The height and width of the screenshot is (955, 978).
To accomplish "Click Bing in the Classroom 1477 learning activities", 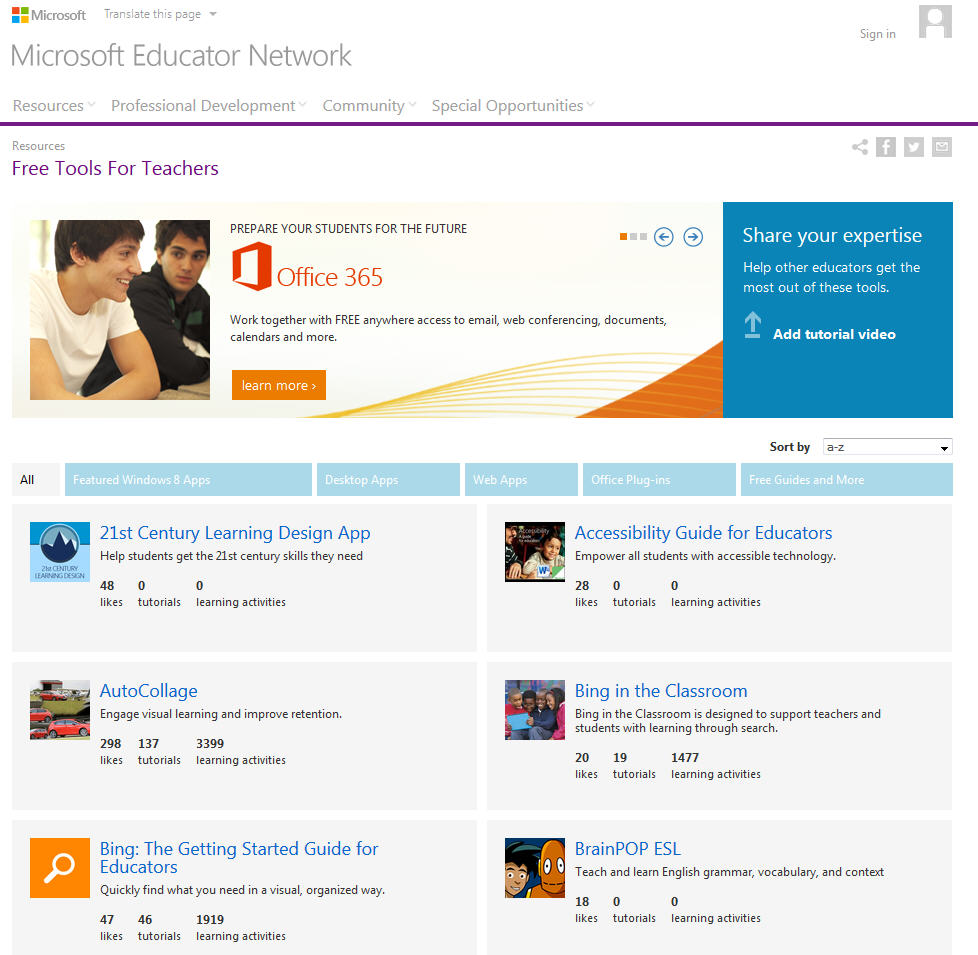I will tap(685, 757).
